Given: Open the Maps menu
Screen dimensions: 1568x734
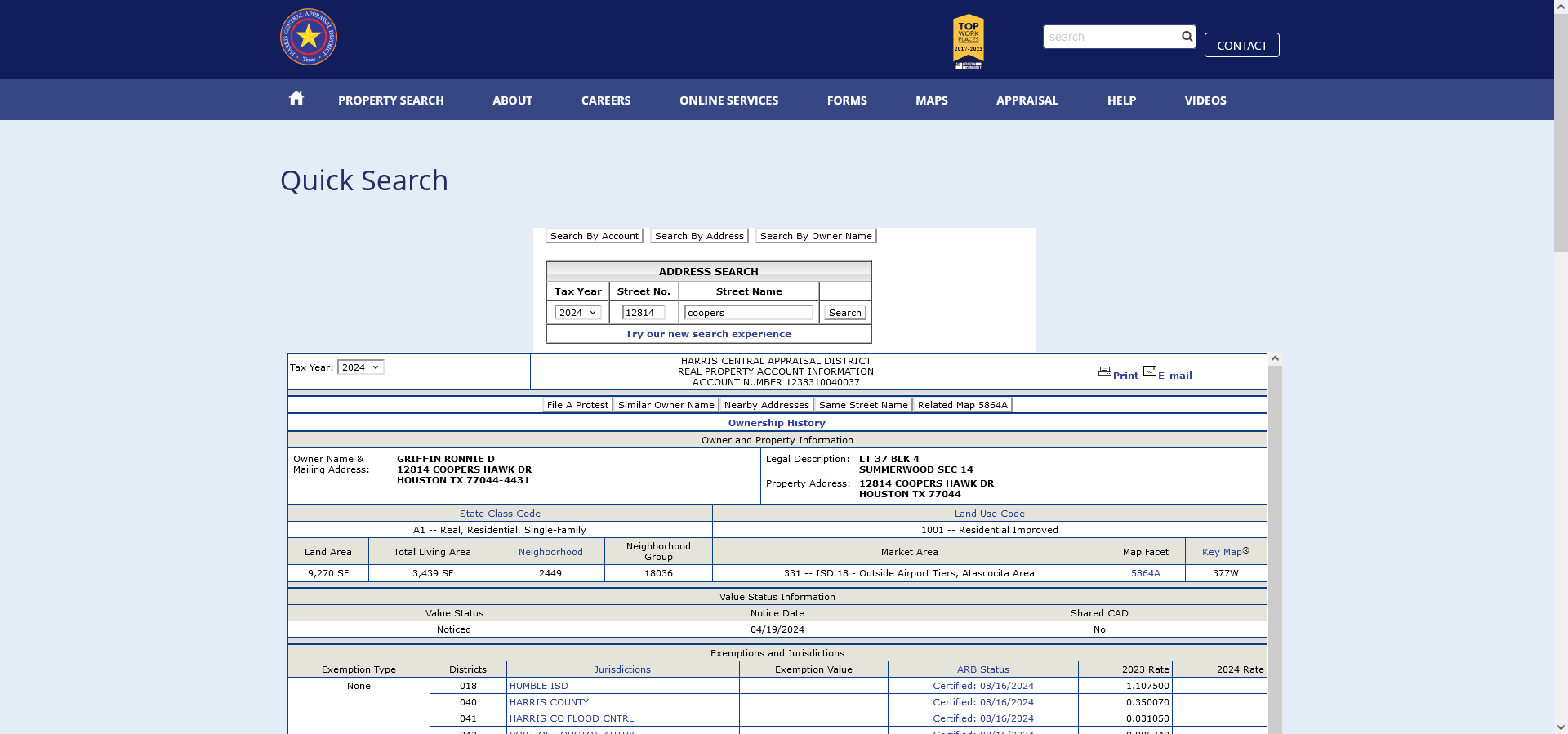Looking at the screenshot, I should [932, 100].
